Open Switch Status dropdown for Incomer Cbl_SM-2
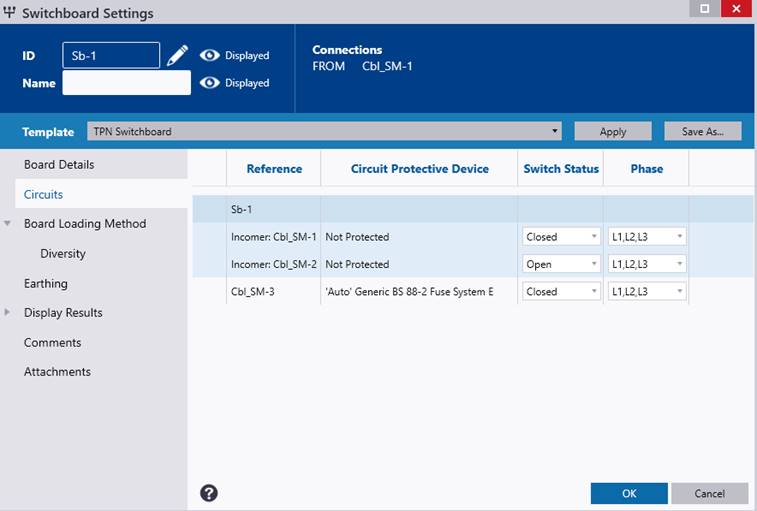 (x=561, y=264)
